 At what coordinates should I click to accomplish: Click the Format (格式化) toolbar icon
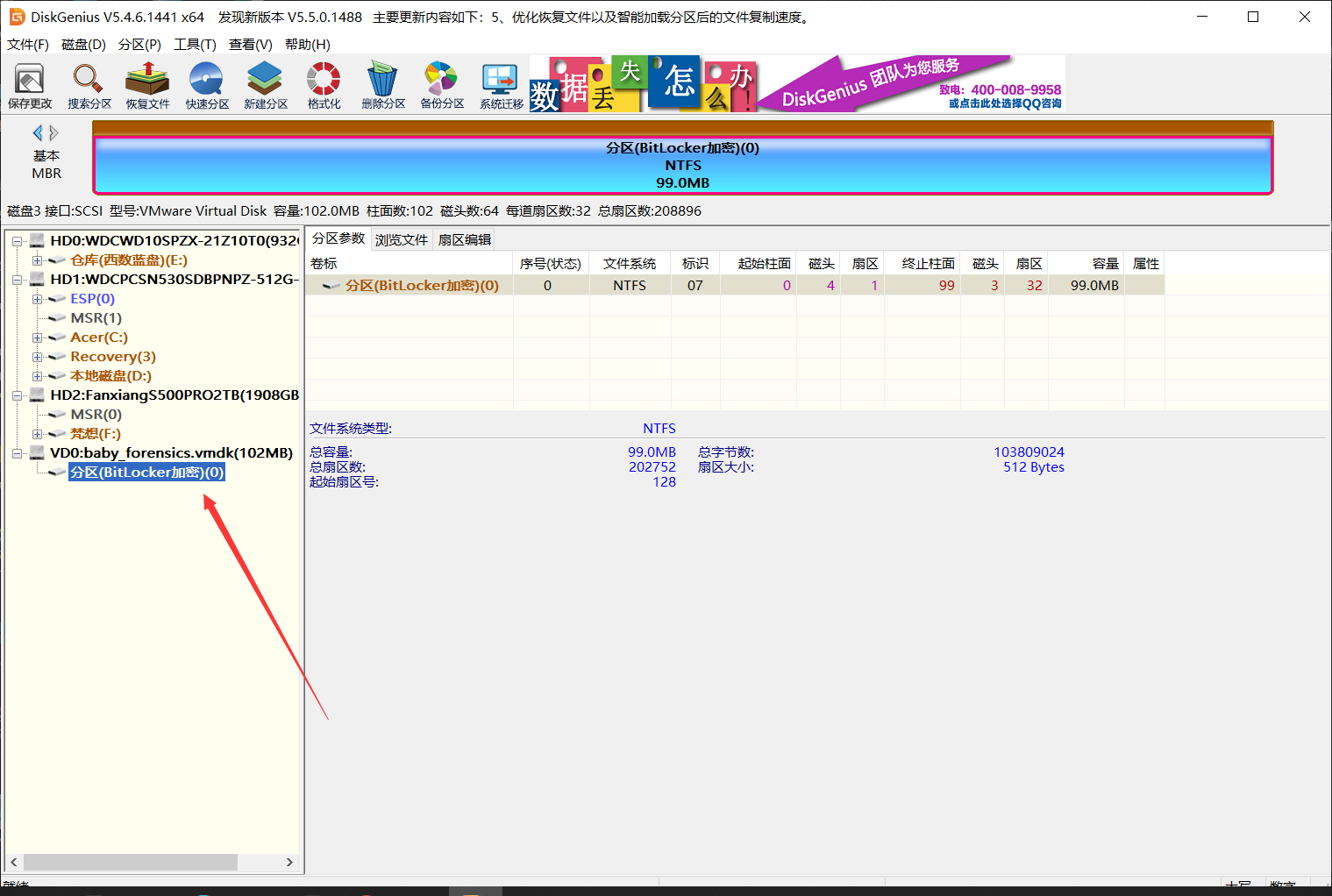324,86
